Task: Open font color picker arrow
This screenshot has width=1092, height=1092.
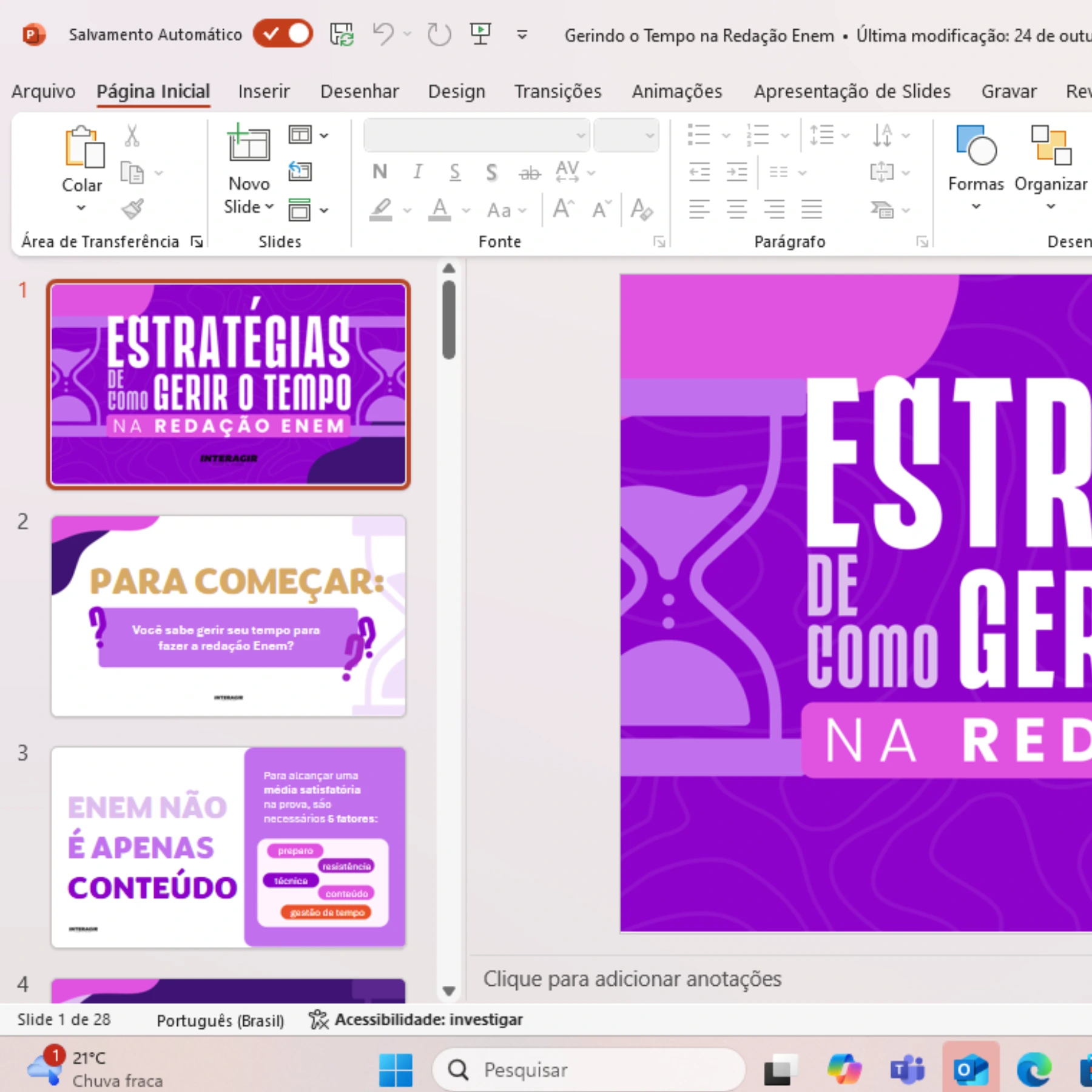Action: (x=466, y=211)
